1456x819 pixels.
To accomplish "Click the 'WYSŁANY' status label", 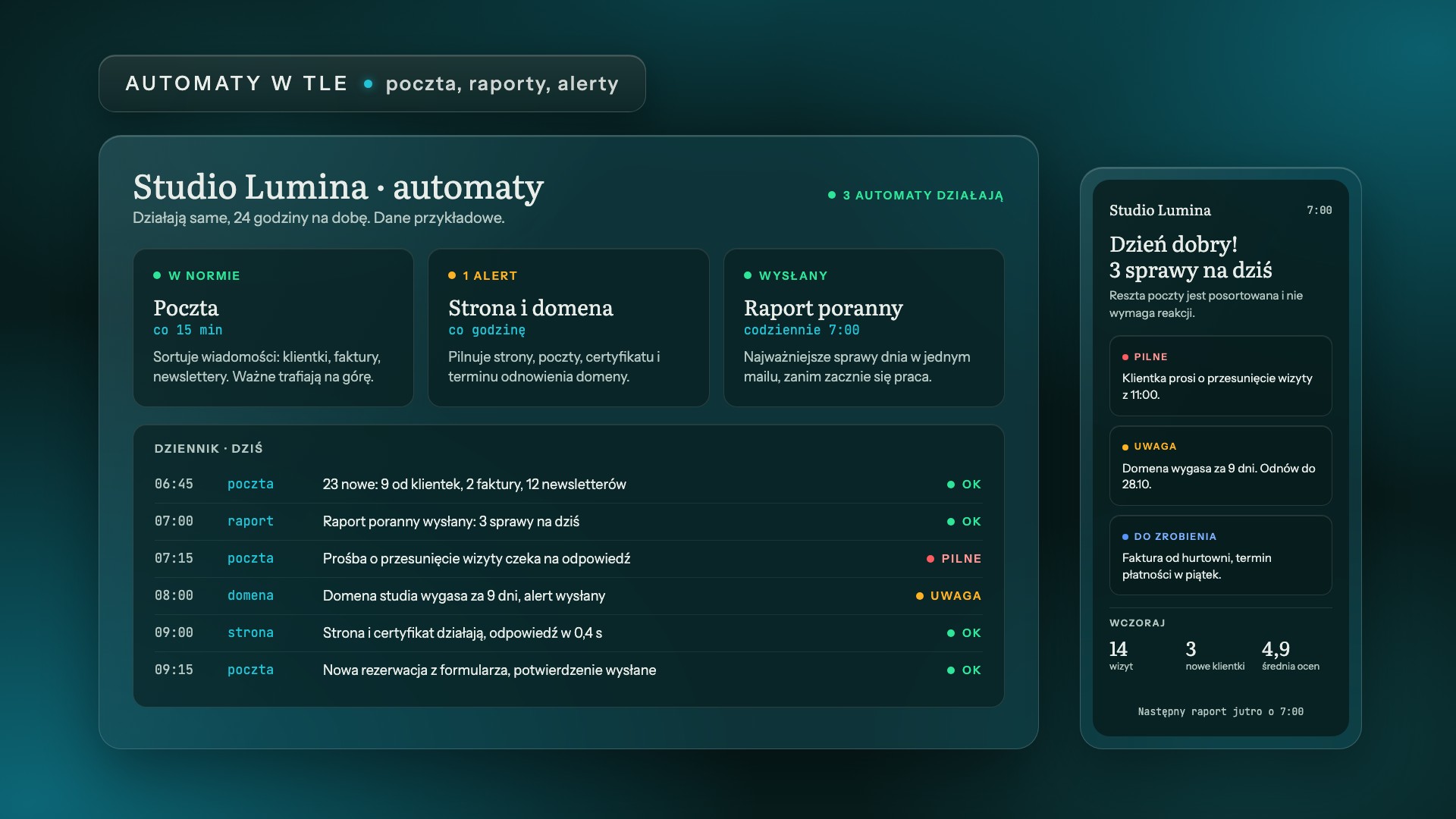I will coord(786,276).
